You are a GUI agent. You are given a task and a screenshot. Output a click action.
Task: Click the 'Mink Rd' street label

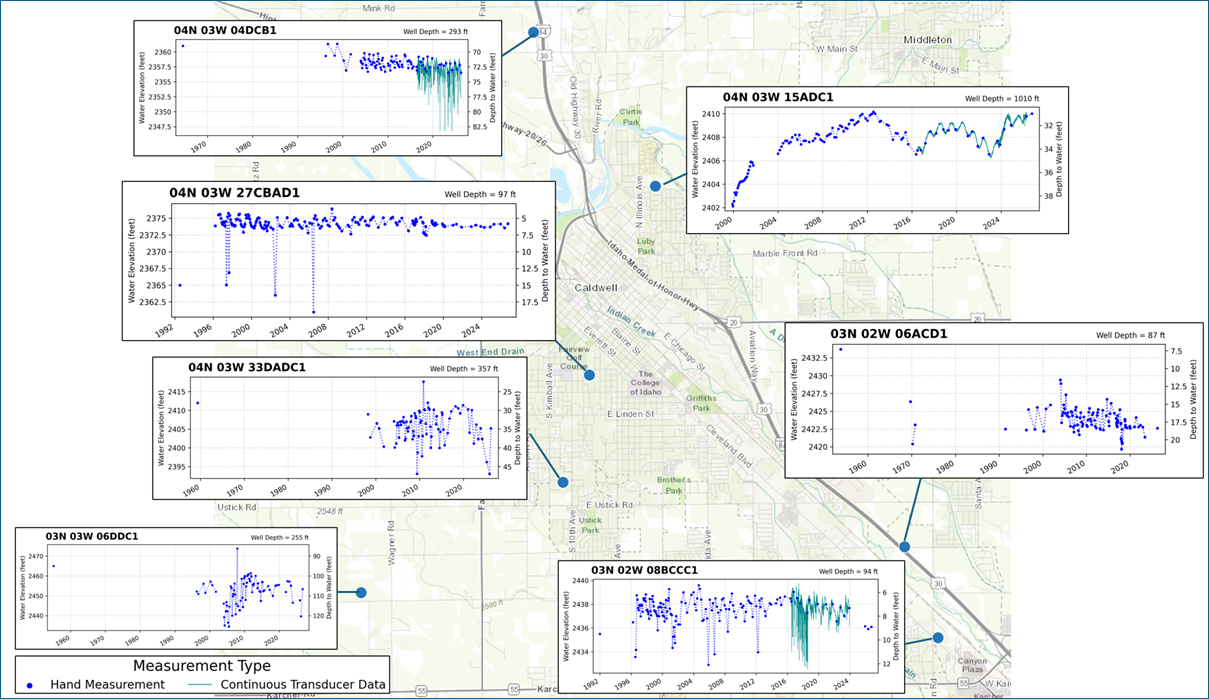[379, 7]
